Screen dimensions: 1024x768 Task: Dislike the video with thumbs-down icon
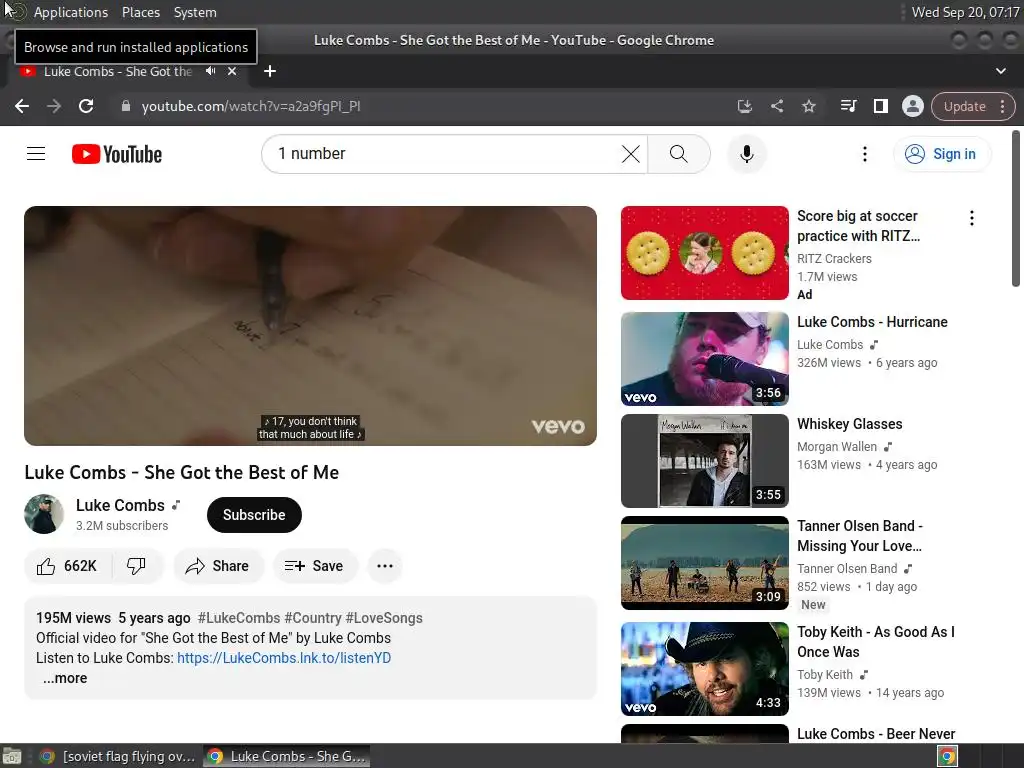point(136,566)
